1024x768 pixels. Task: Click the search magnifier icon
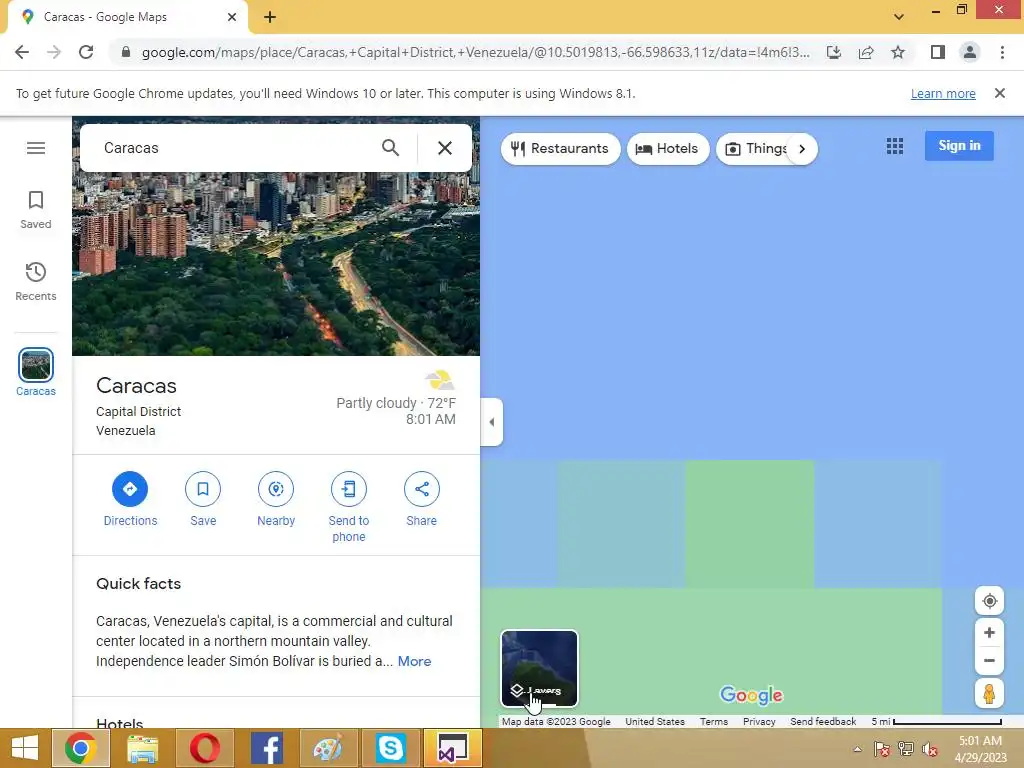pyautogui.click(x=391, y=148)
